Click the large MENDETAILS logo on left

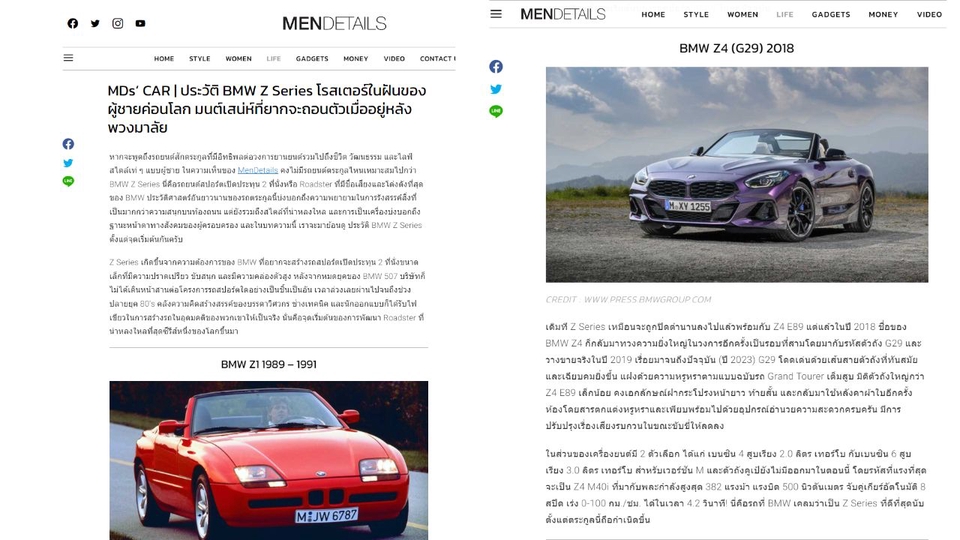[x=334, y=24]
